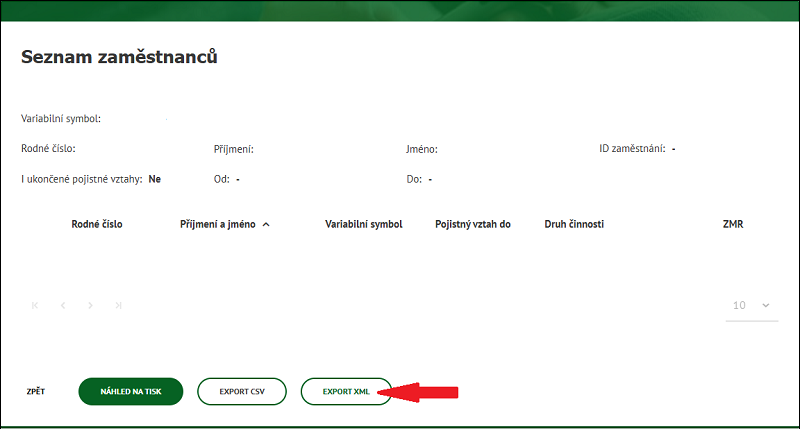Open the NÁHLED NA TISK print preview
The width and height of the screenshot is (800, 429).
[x=130, y=392]
